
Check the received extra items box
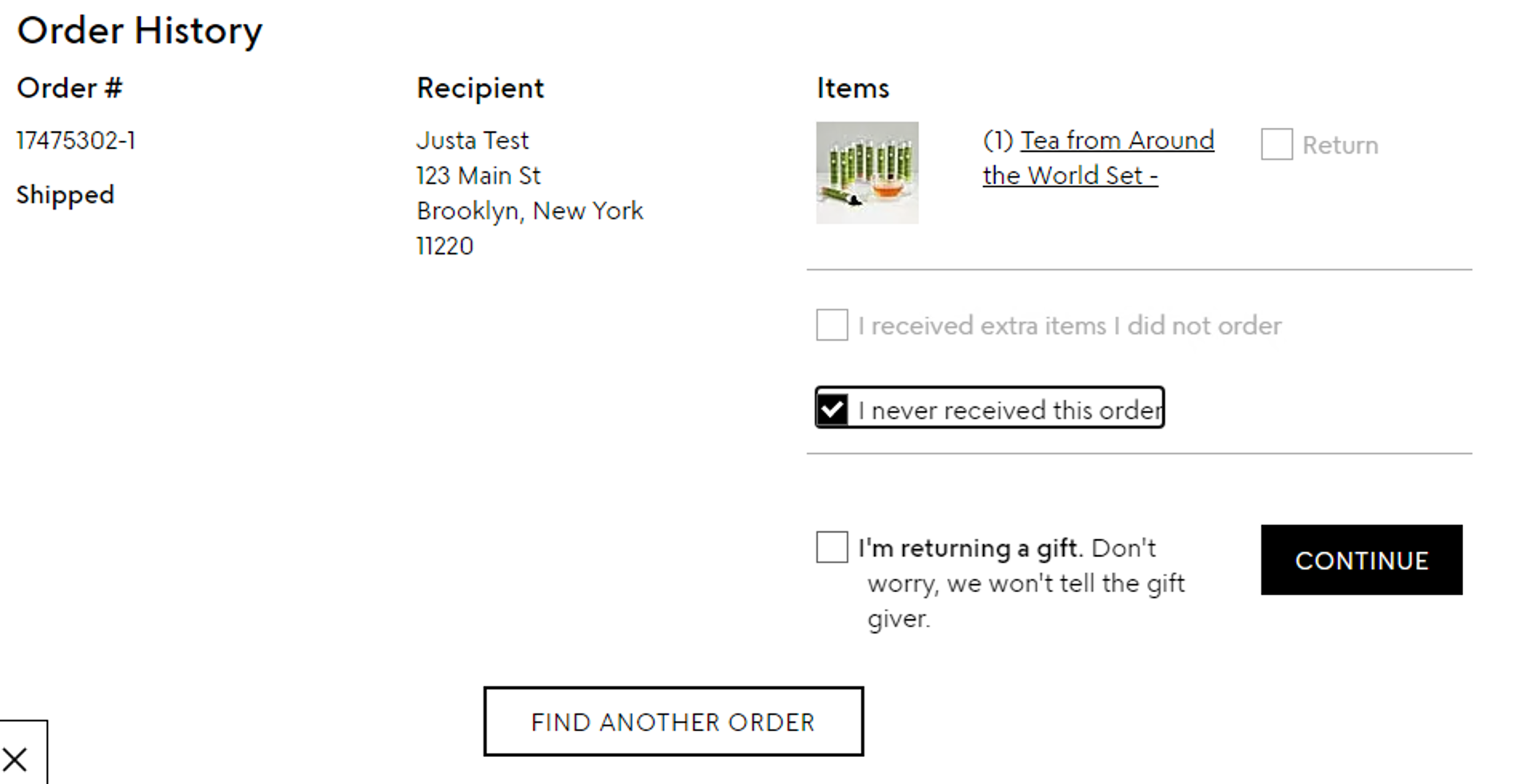click(832, 326)
